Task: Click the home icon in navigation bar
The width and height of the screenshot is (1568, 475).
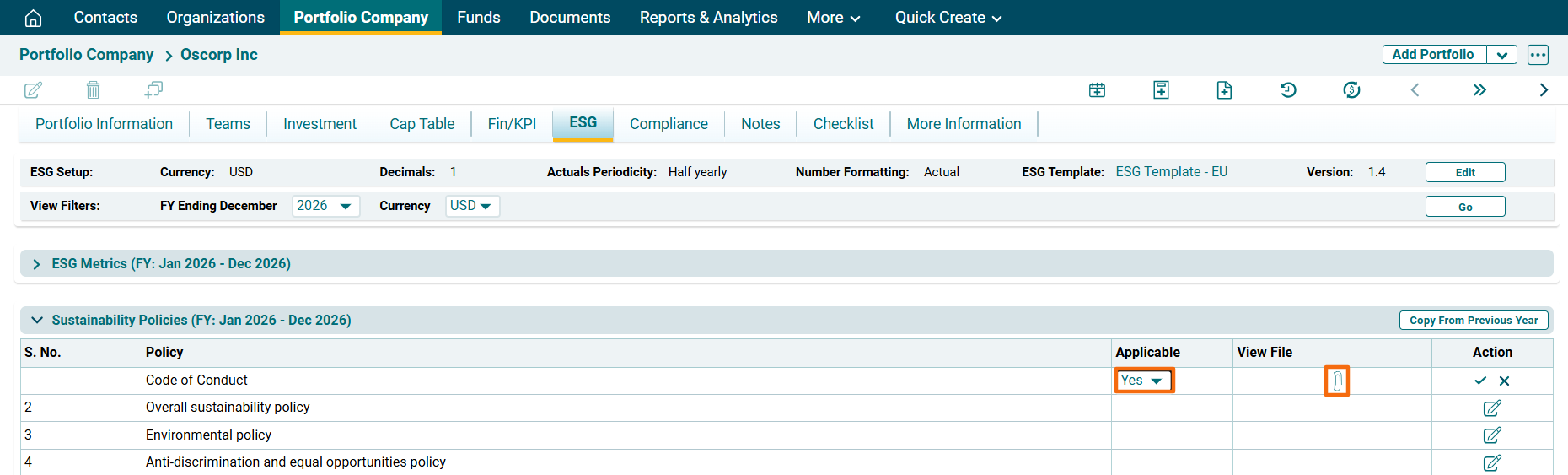Action: pos(33,18)
